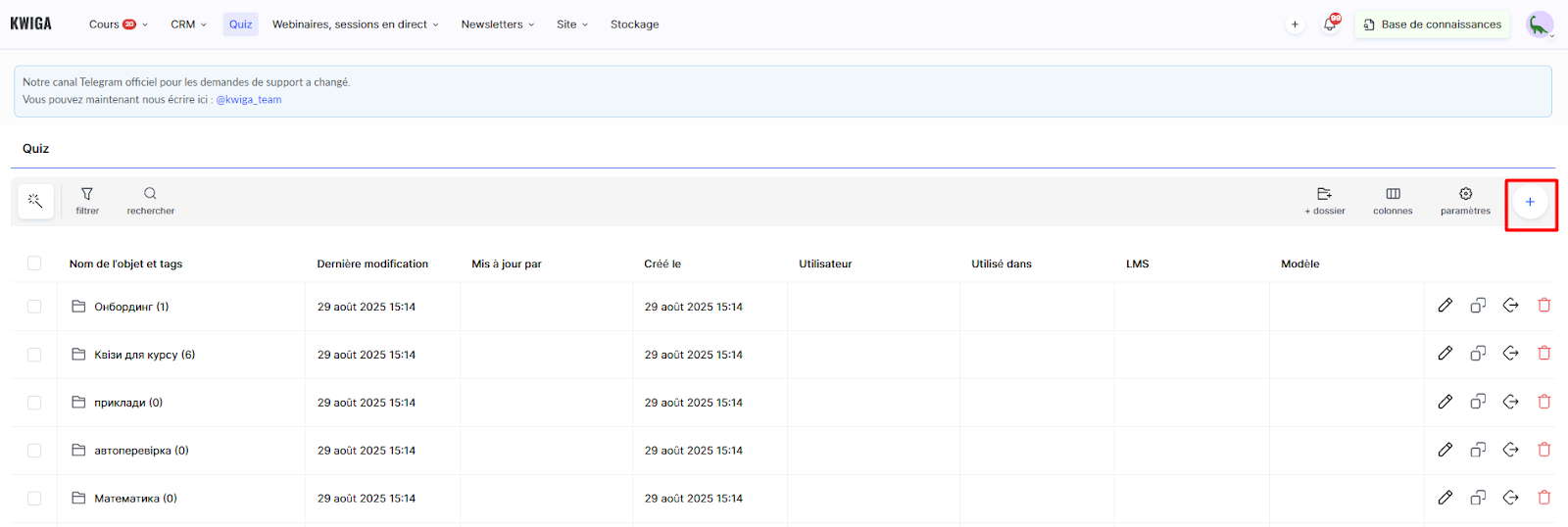Click the rechercher search icon
Viewport: 1568px width, 527px height.
150,200
